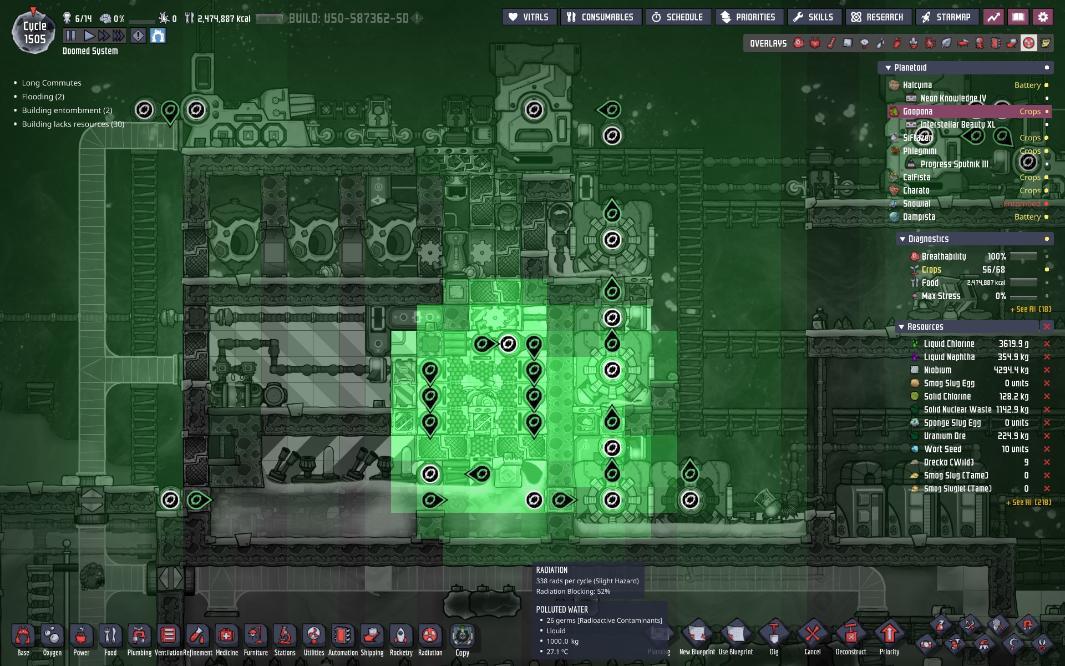Open the Plumbing build menu

139,636
